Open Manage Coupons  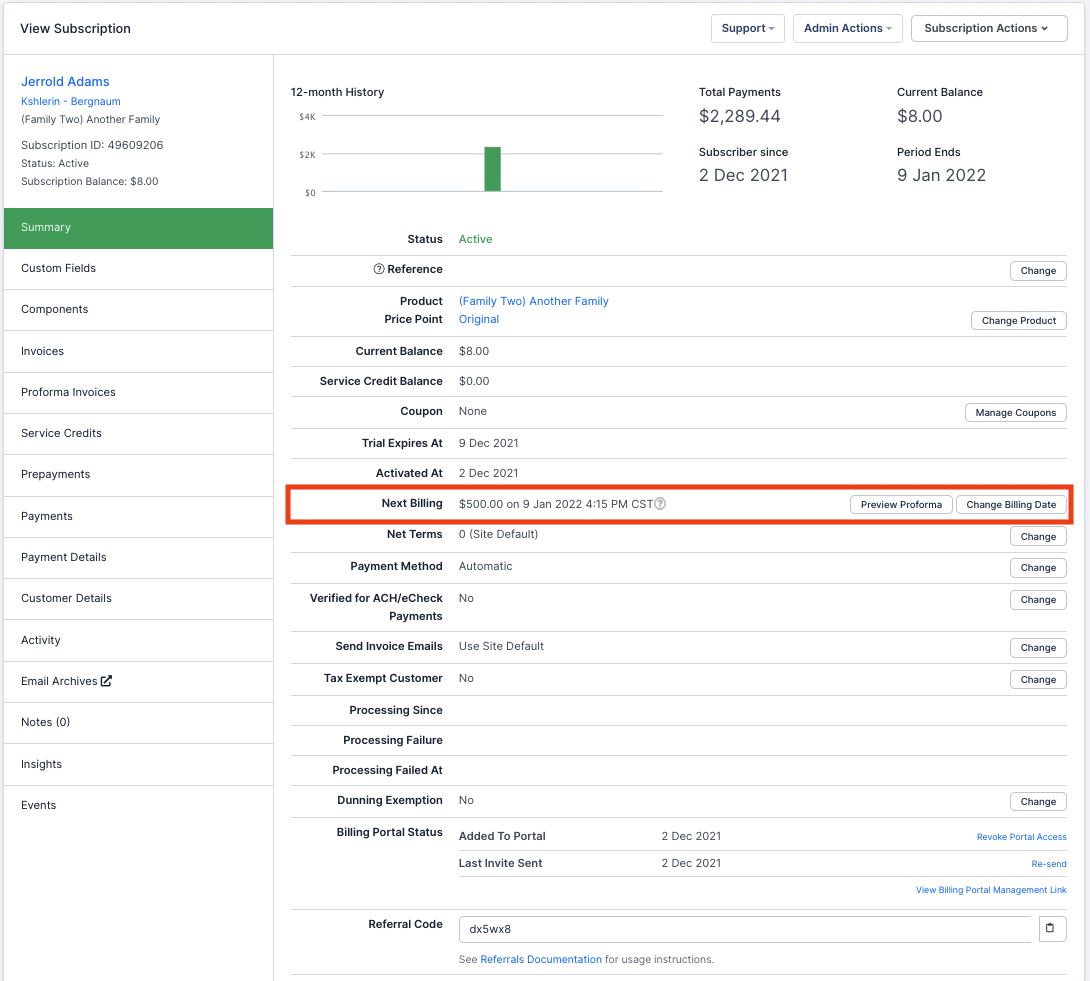[x=1015, y=413]
